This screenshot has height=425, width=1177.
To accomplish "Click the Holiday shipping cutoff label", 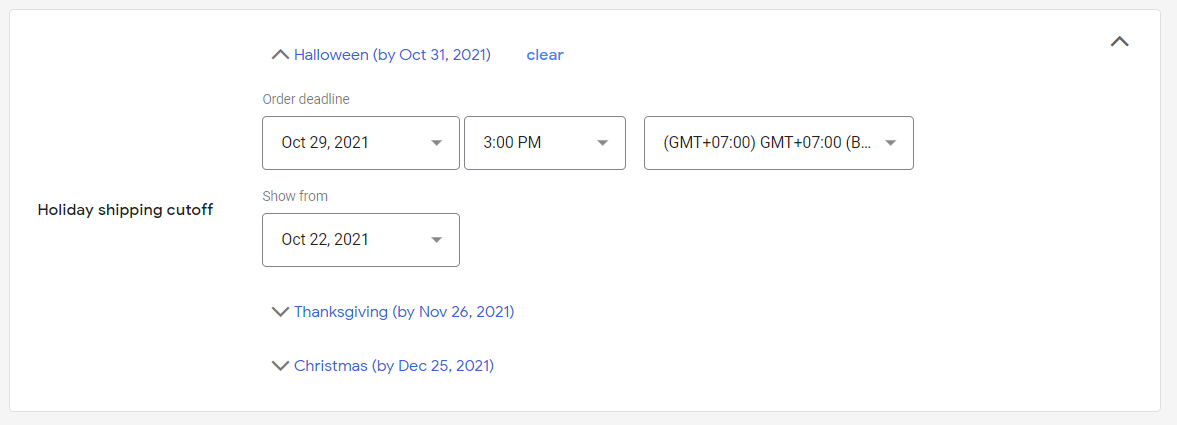I will point(125,210).
